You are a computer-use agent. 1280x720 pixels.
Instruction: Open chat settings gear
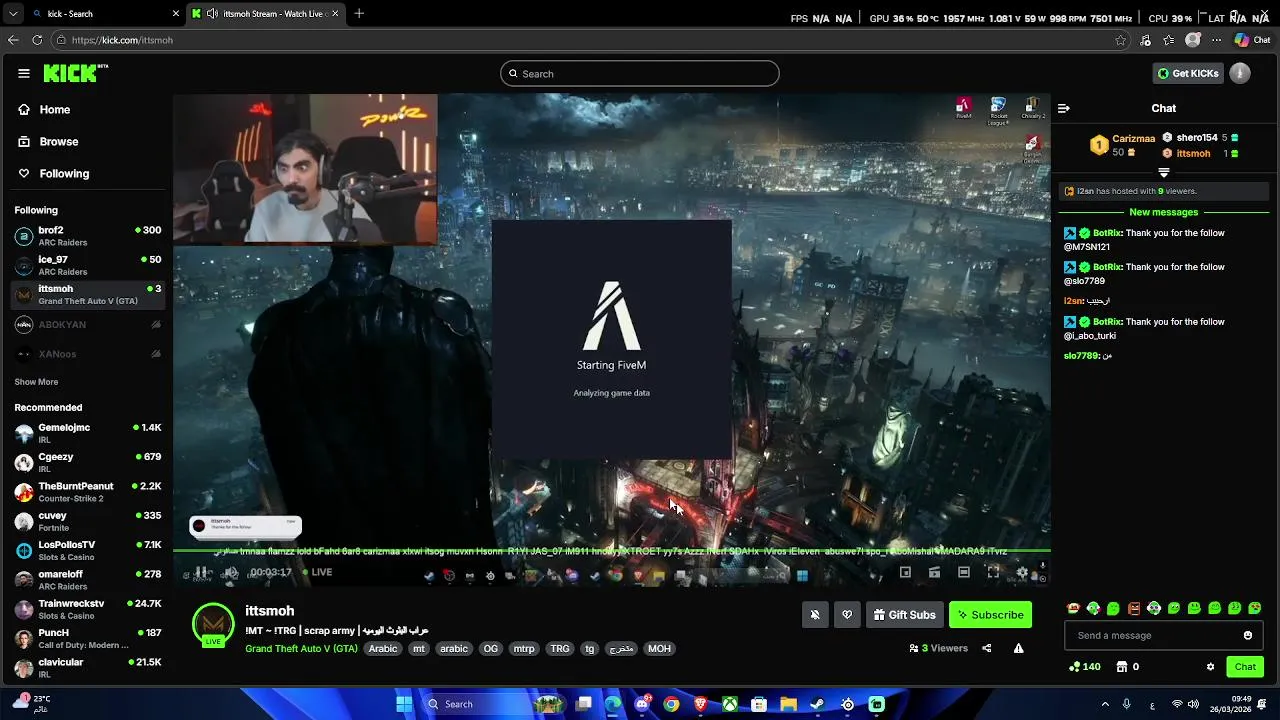pos(1210,667)
